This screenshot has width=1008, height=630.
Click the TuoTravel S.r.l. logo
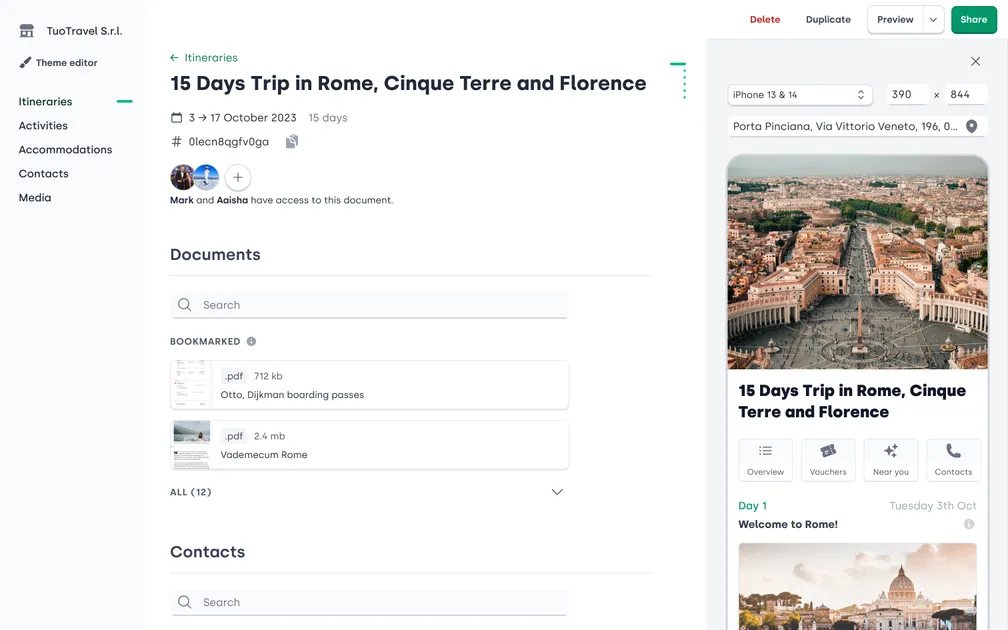pyautogui.click(x=26, y=29)
